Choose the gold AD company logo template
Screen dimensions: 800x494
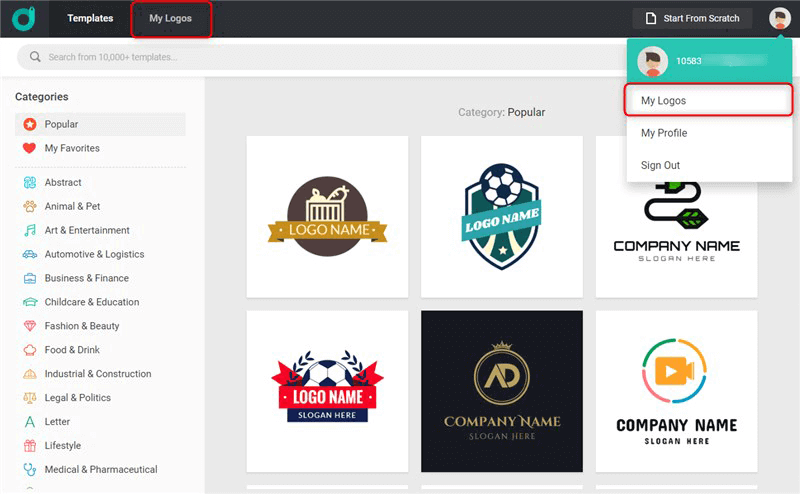pos(501,390)
